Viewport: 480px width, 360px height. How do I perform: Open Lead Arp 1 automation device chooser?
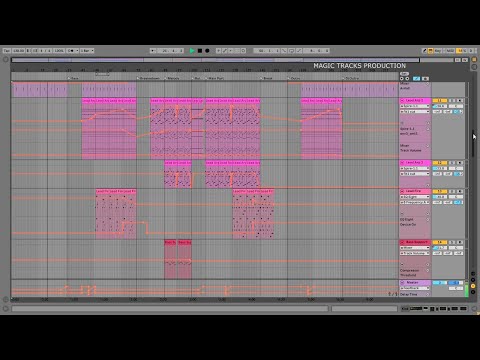click(x=415, y=106)
